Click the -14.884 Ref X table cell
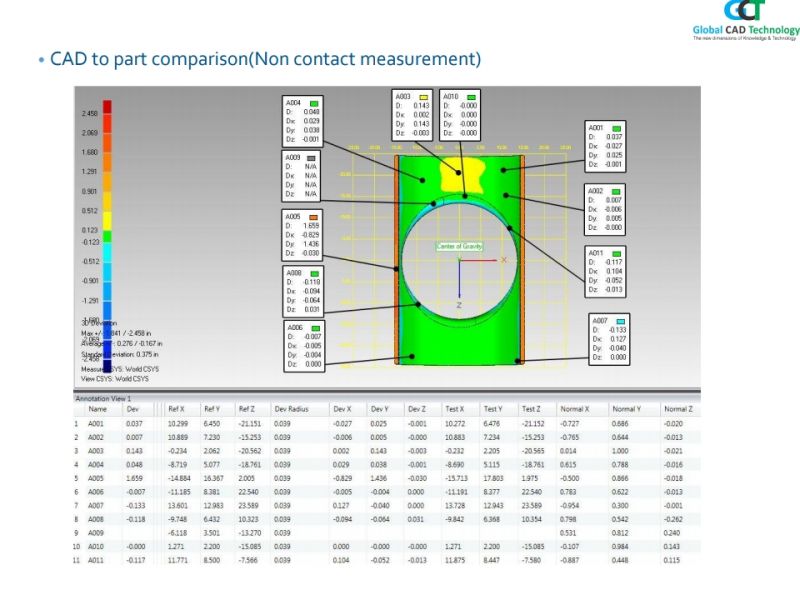Image resolution: width=800 pixels, height=600 pixels. click(x=180, y=479)
